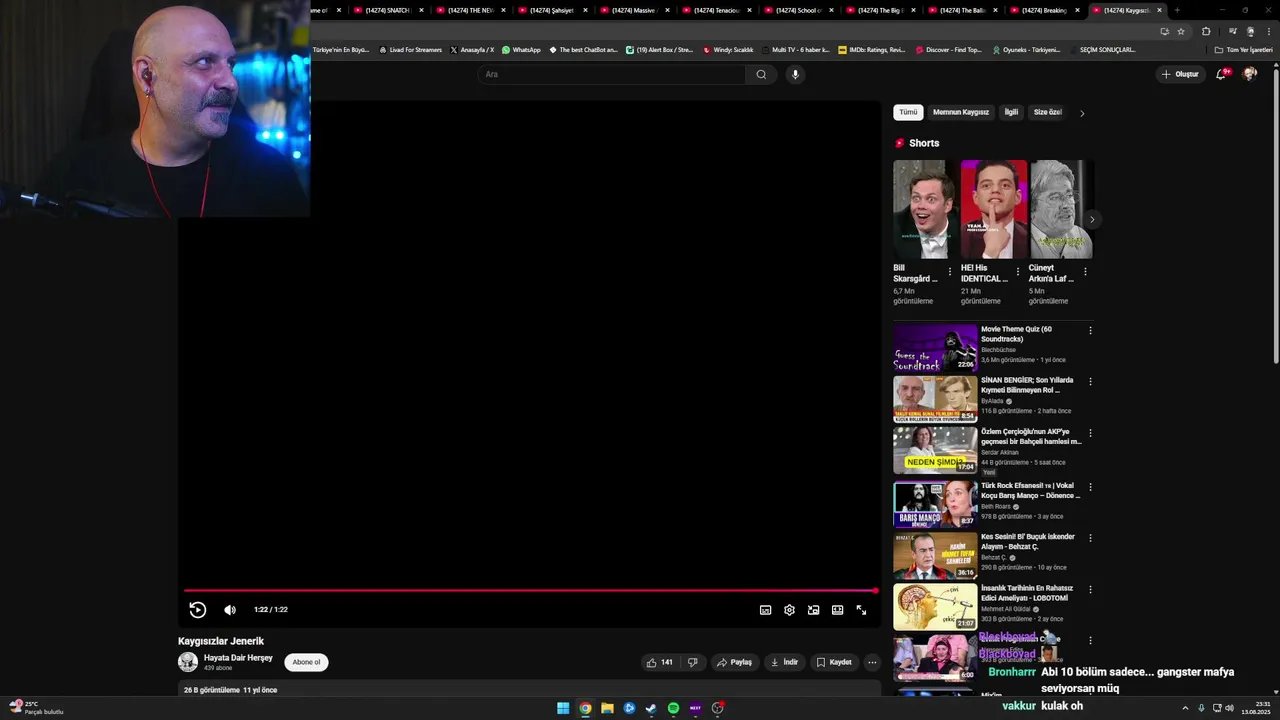Open Spotify from the taskbar

[673, 708]
